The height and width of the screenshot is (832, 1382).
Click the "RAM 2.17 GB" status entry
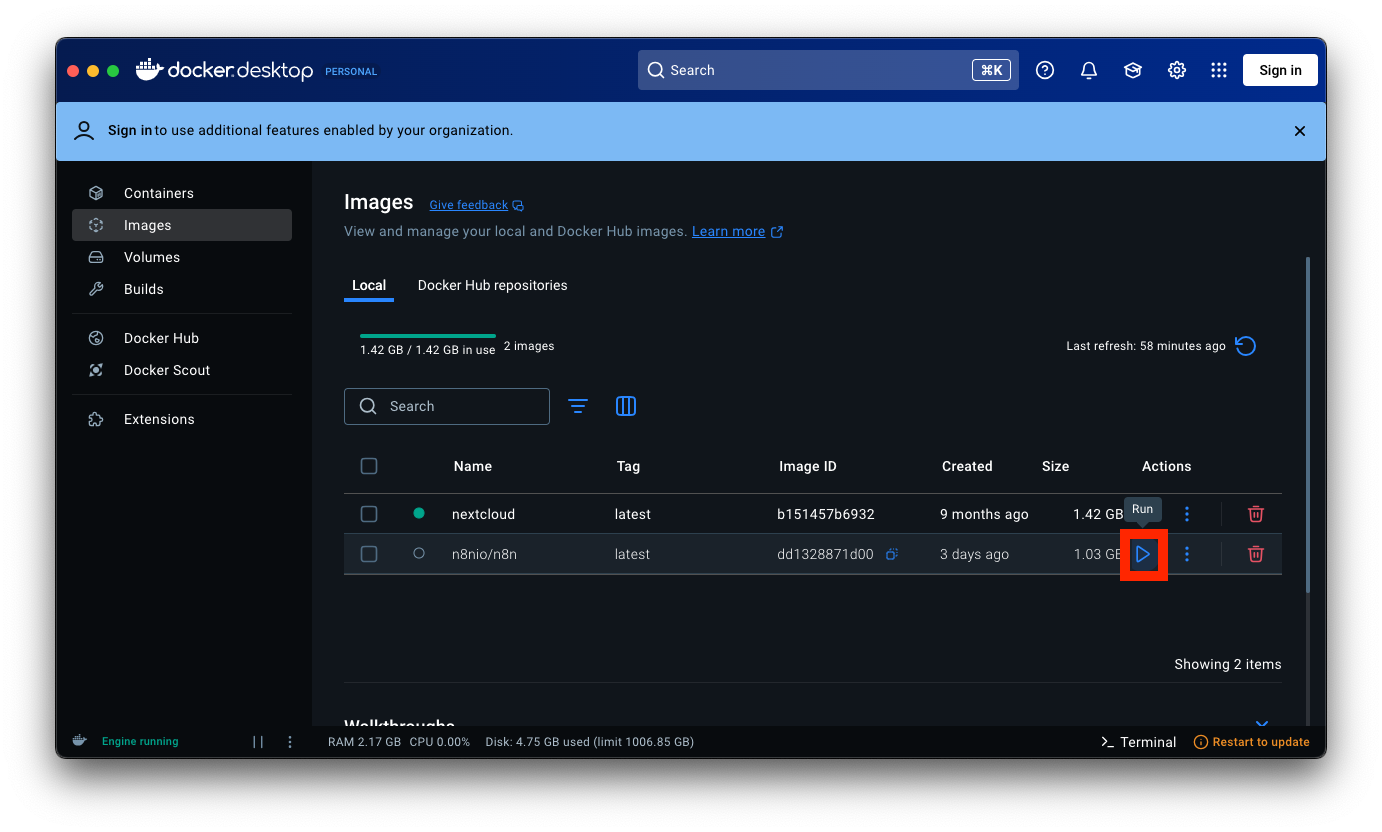coord(364,742)
